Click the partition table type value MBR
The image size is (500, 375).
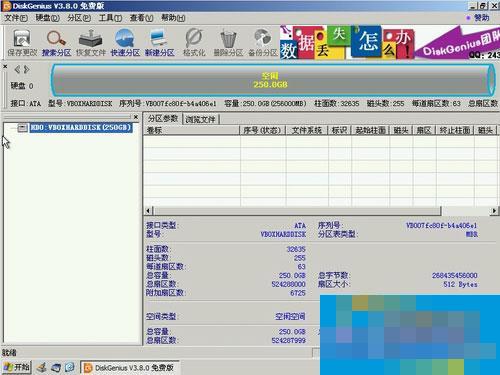click(472, 234)
